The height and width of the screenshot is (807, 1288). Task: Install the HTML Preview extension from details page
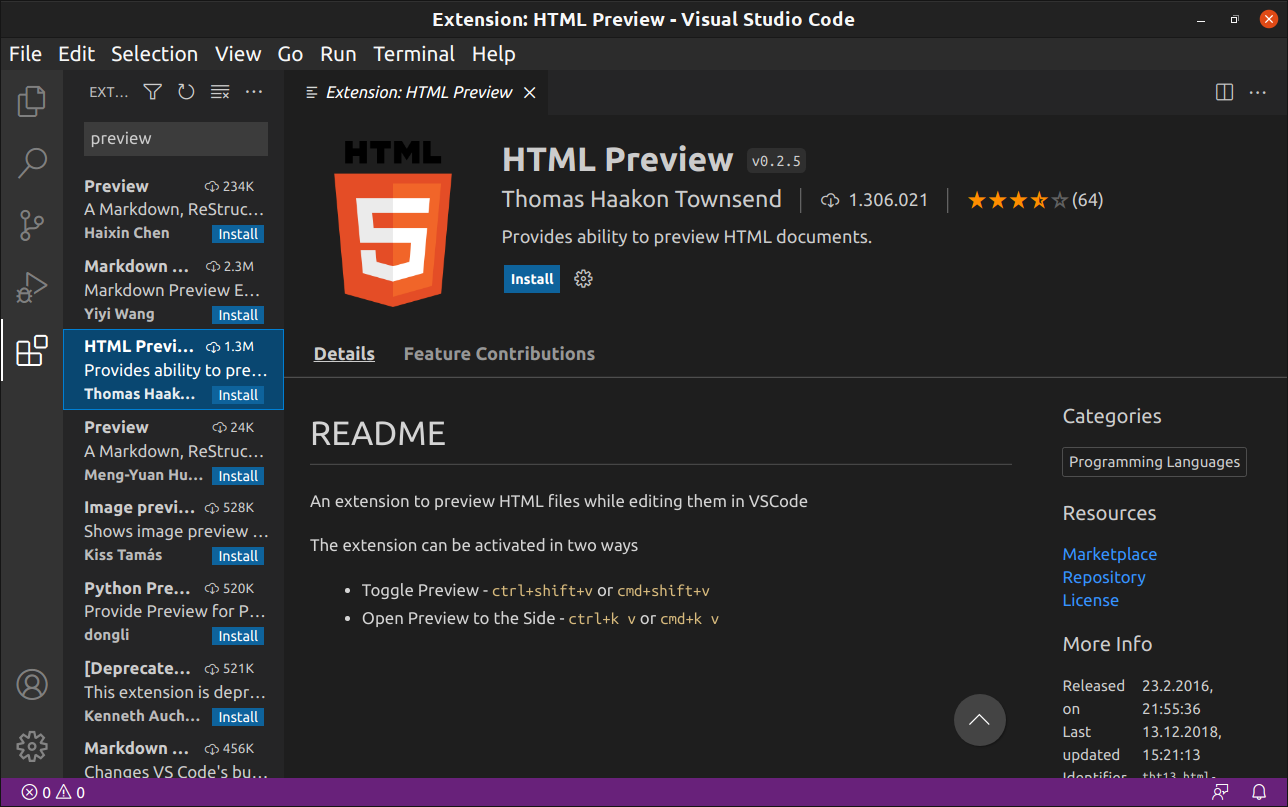point(532,279)
